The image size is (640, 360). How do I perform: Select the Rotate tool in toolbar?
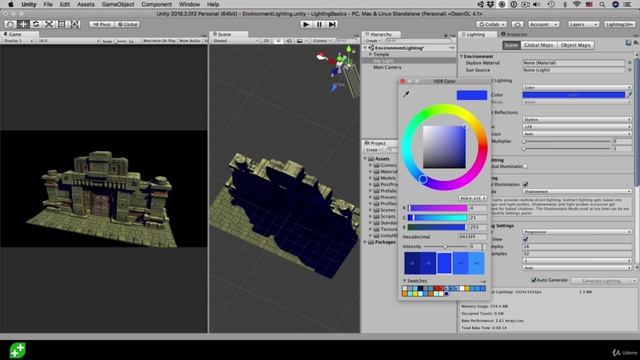coord(36,24)
